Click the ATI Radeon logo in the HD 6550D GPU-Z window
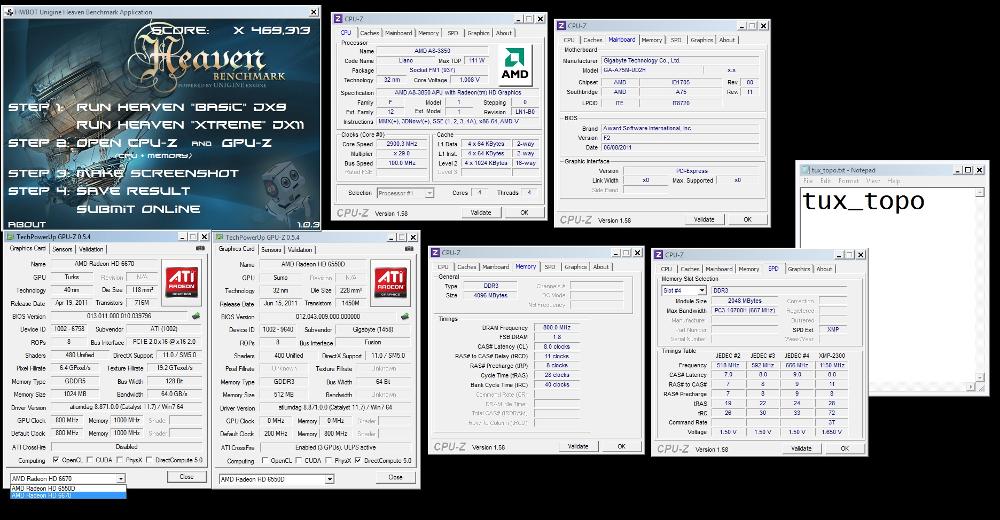The height and width of the screenshot is (520, 1000). (390, 281)
